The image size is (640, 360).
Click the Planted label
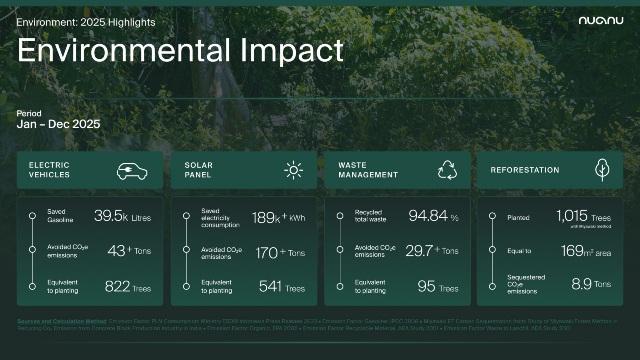coord(518,218)
